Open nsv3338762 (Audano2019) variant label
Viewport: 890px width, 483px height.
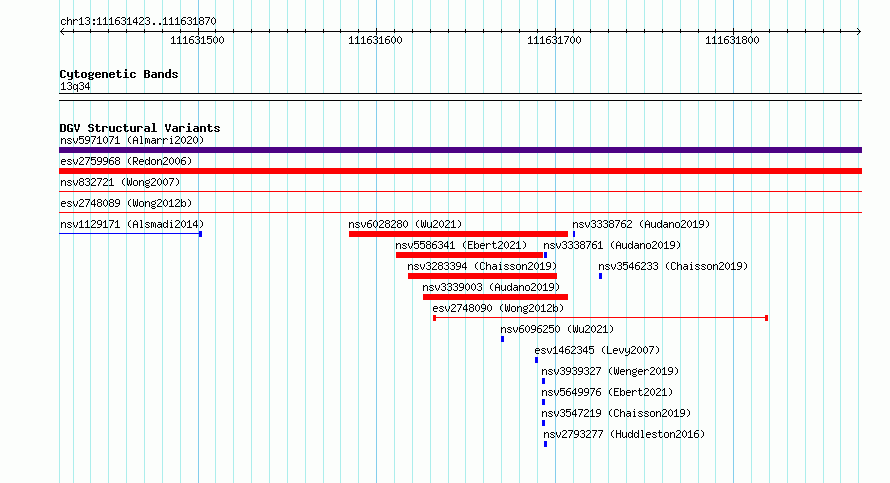click(x=641, y=224)
